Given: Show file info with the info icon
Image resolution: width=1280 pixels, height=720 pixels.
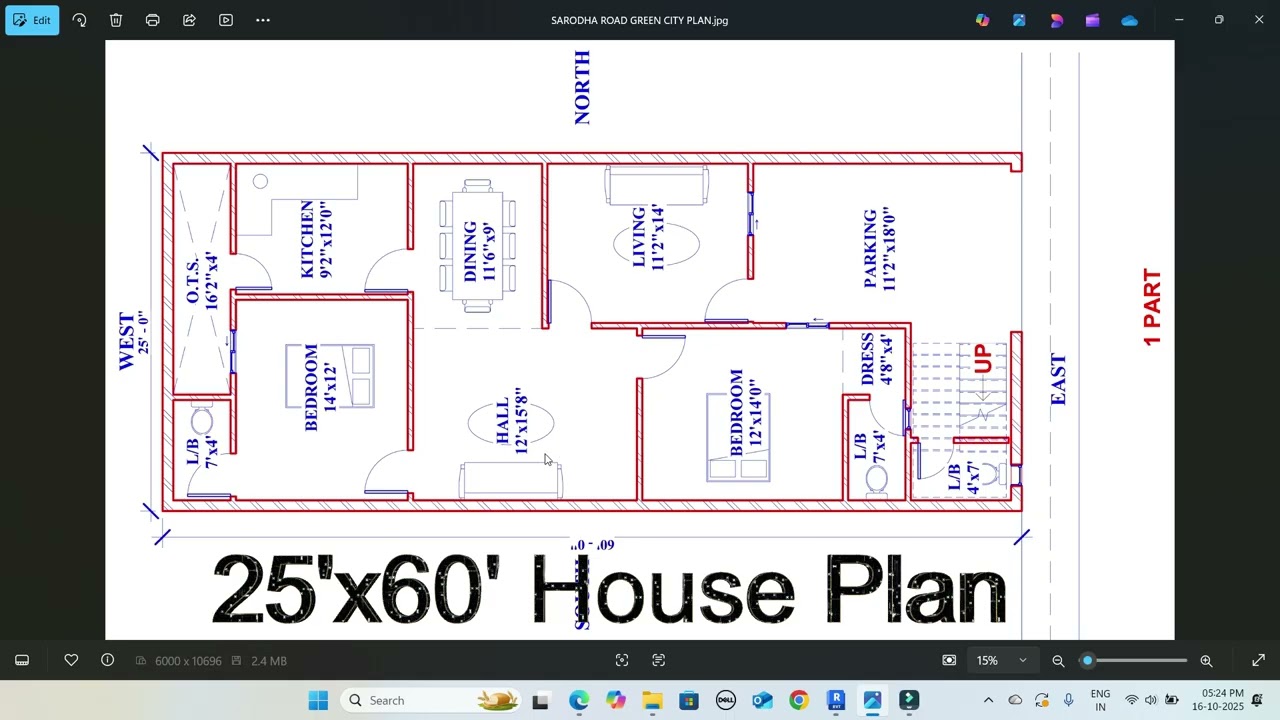Looking at the screenshot, I should [x=108, y=660].
